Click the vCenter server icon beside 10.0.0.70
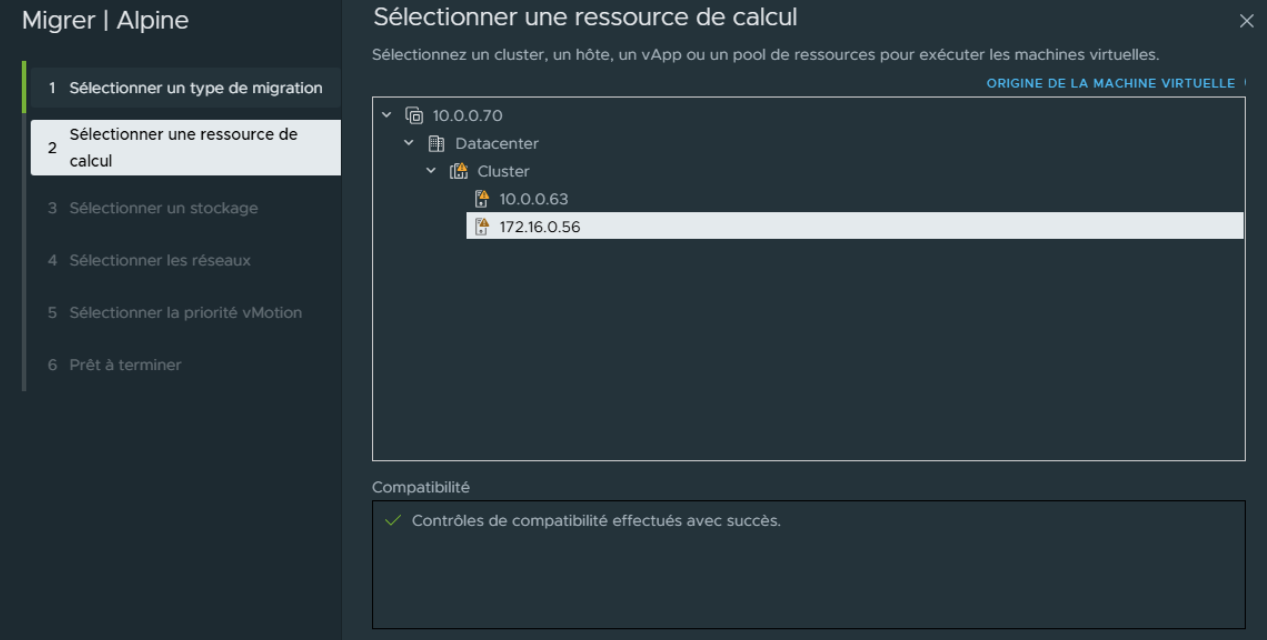This screenshot has width=1267, height=640. tap(414, 116)
